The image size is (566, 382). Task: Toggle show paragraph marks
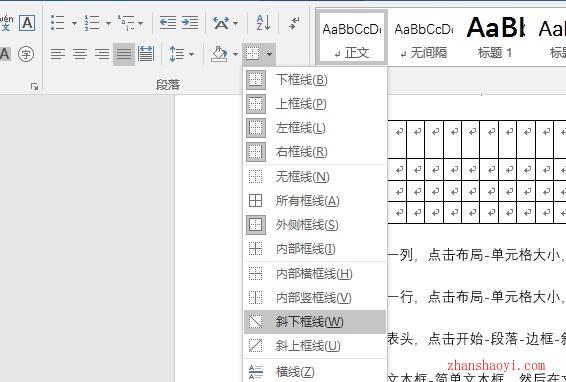pyautogui.click(x=295, y=23)
